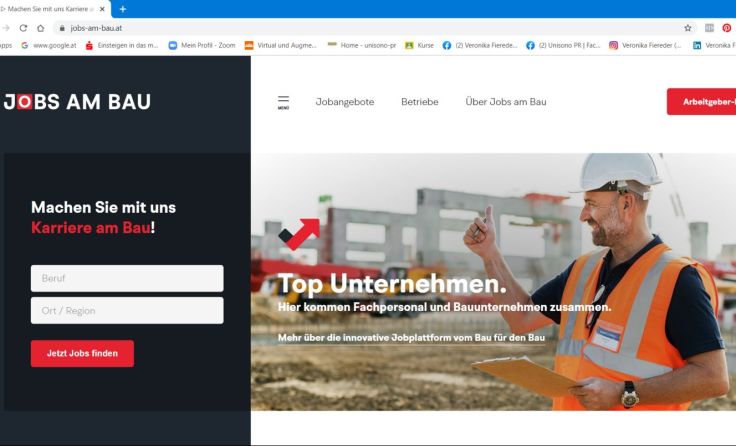This screenshot has width=736, height=446.
Task: Focus the jobs-am-bau.at address bar
Action: coord(374,28)
